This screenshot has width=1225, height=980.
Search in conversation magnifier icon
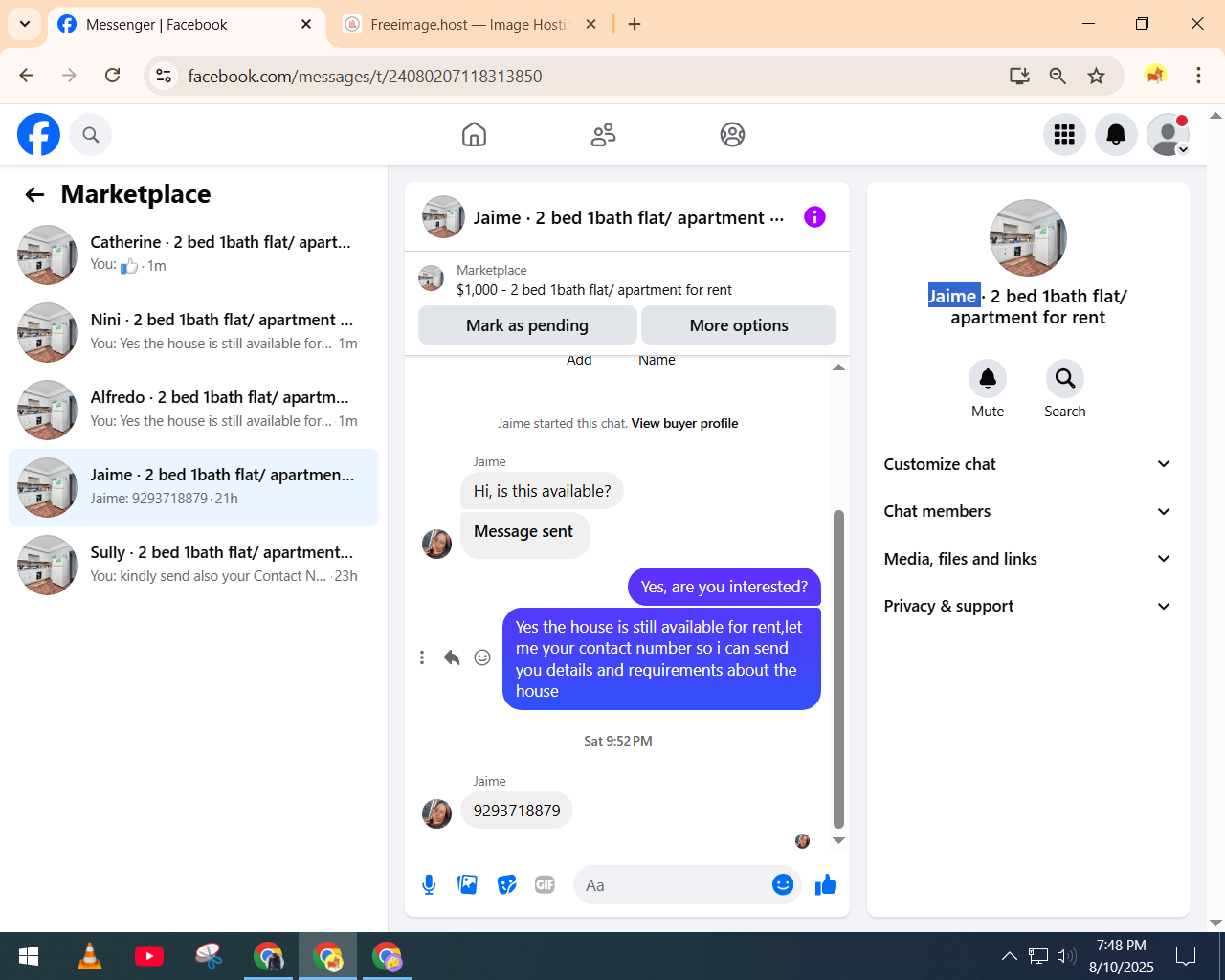coord(1065,379)
